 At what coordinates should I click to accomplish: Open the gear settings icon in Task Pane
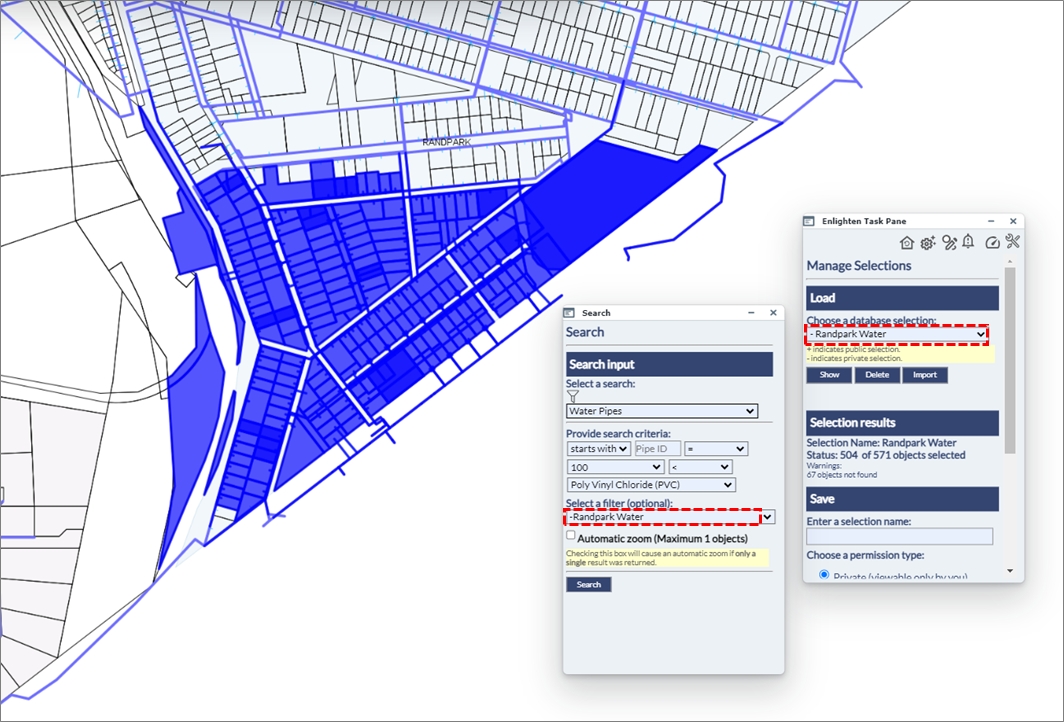(928, 242)
